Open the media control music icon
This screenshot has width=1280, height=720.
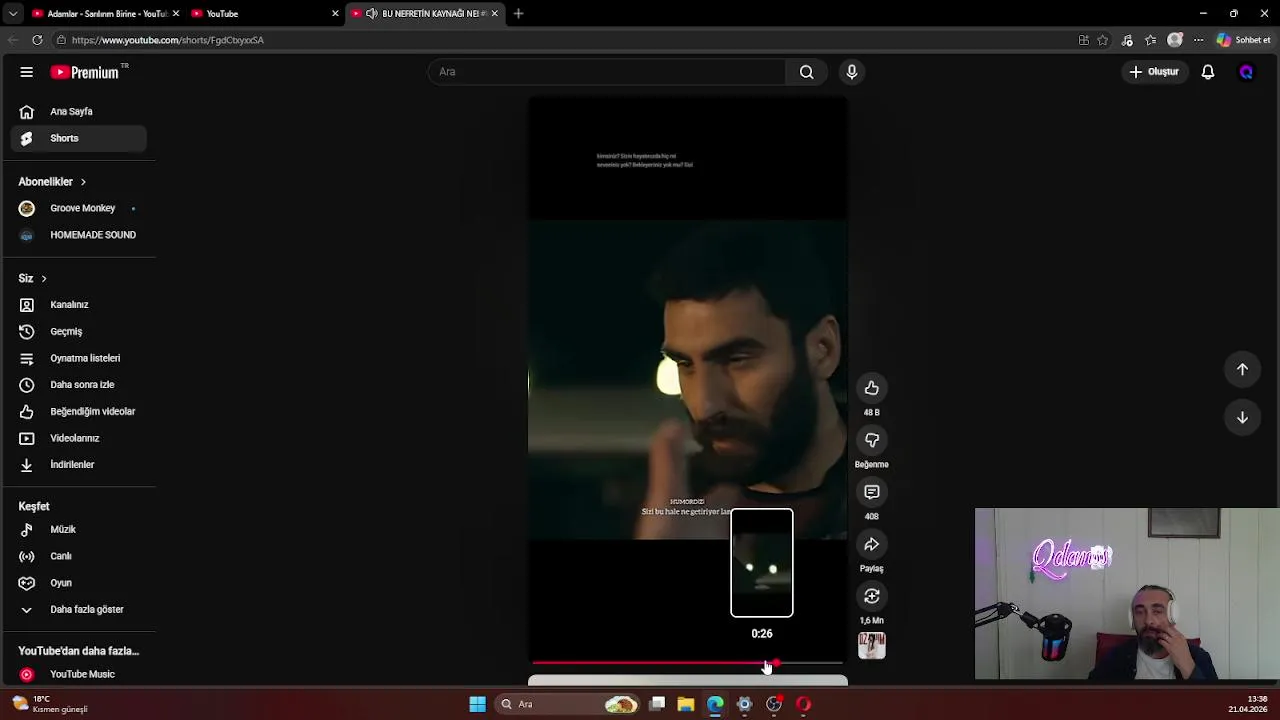point(1127,40)
